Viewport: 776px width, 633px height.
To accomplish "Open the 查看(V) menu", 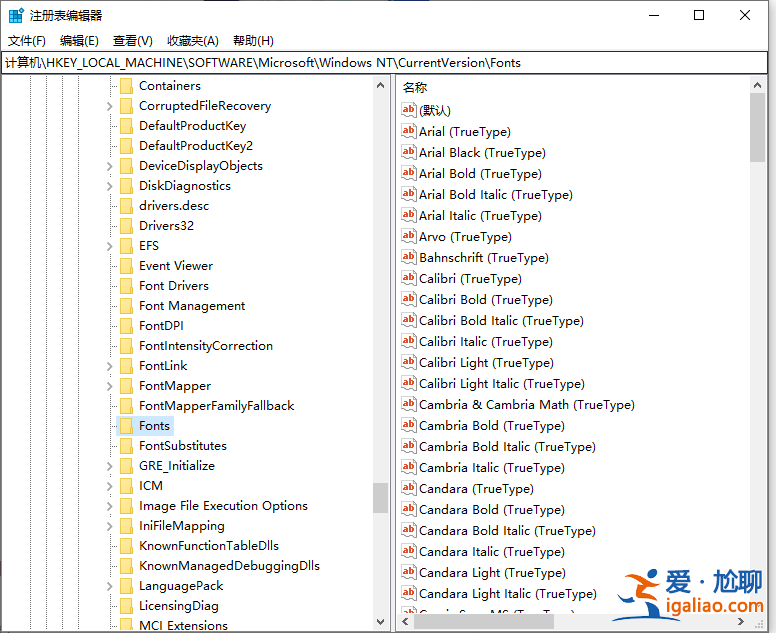I will click(x=133, y=41).
